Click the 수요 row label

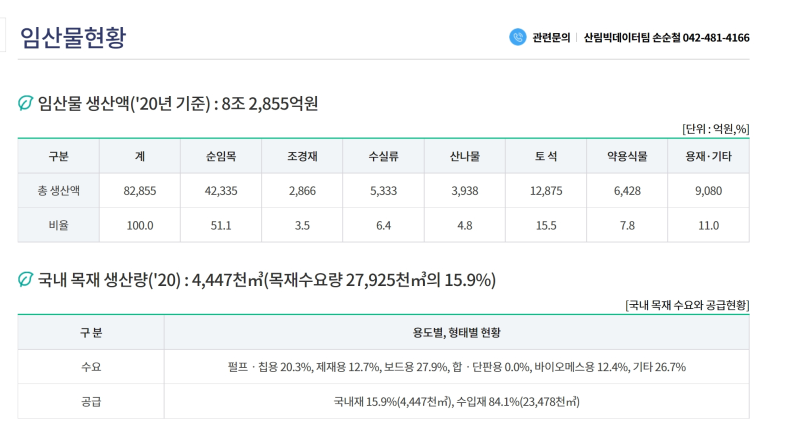click(x=91, y=367)
